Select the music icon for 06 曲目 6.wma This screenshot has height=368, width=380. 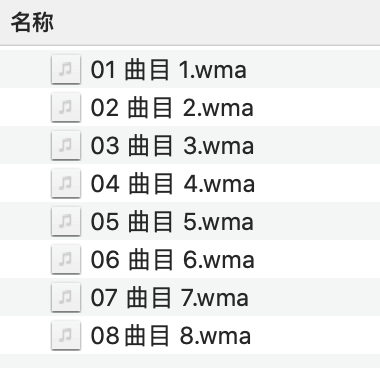[66, 259]
